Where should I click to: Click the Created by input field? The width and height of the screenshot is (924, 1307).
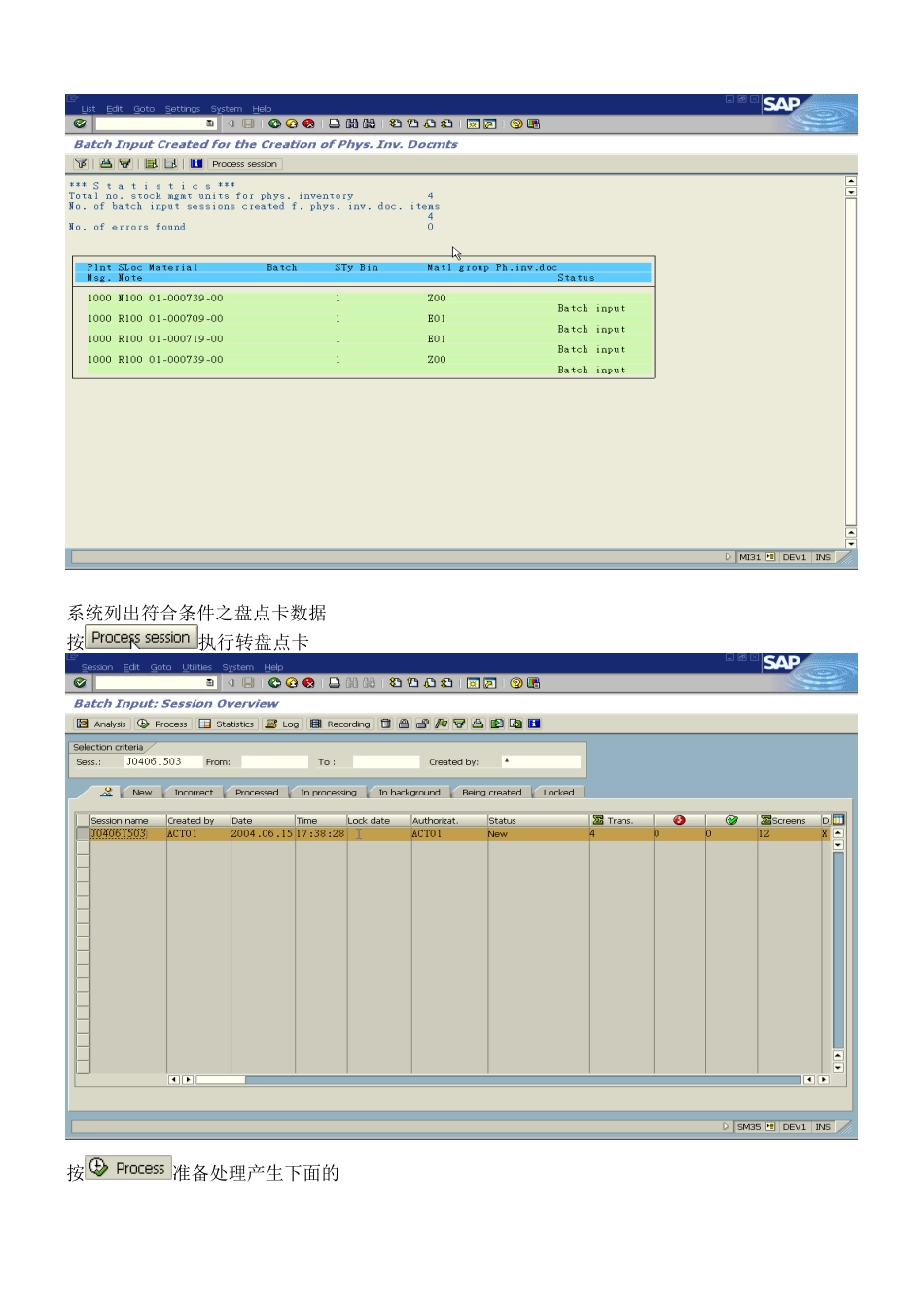[x=541, y=761]
